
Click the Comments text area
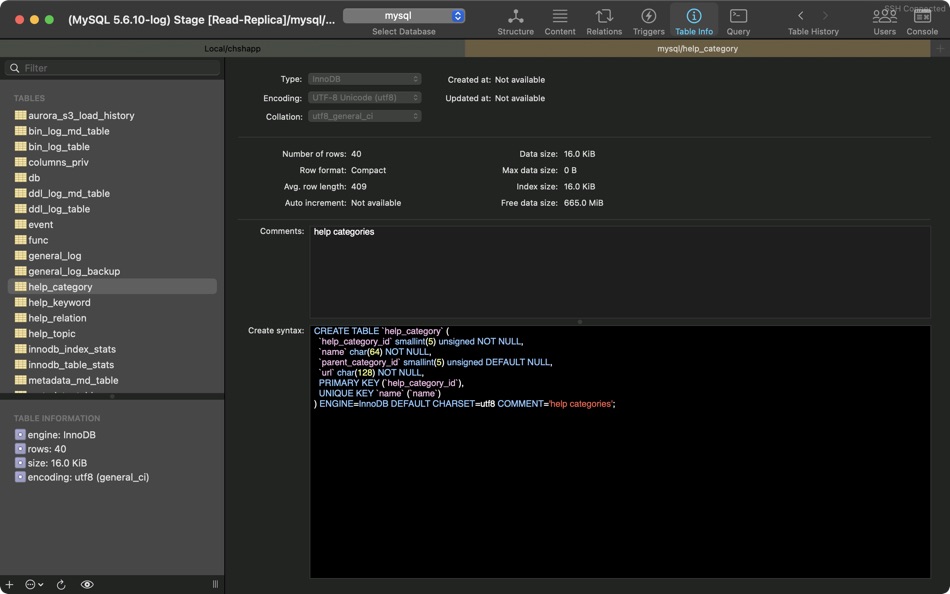tap(620, 272)
